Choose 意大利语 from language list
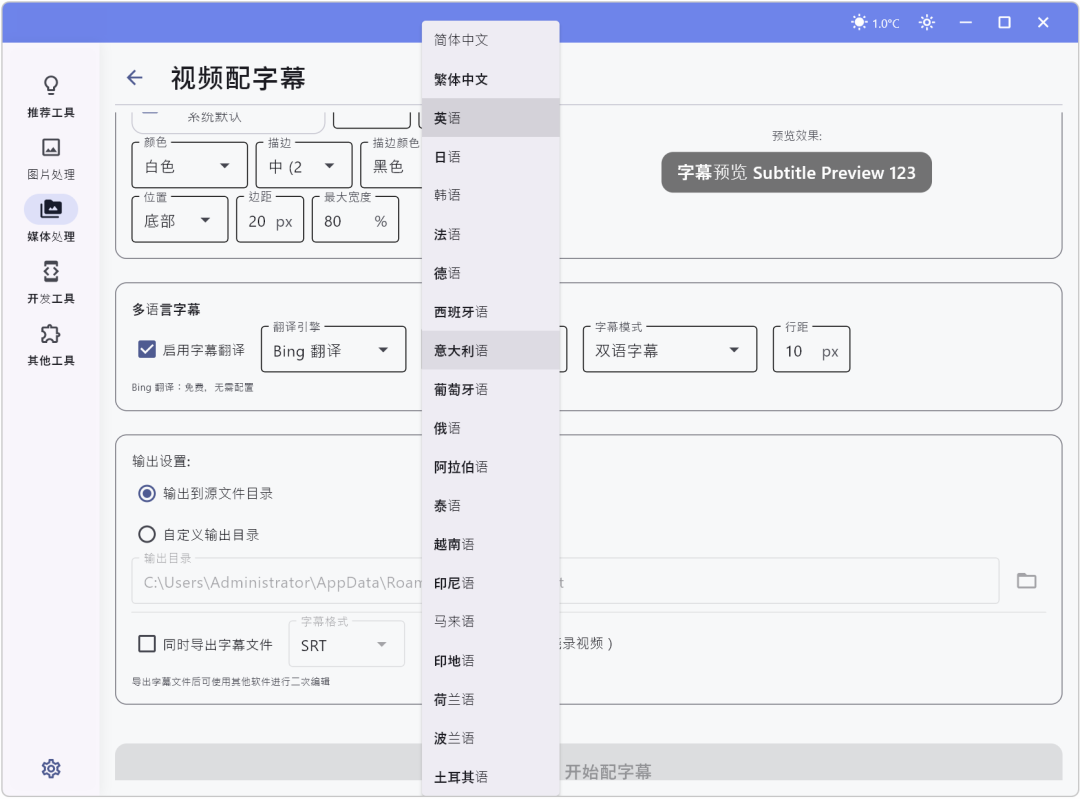 tap(490, 350)
